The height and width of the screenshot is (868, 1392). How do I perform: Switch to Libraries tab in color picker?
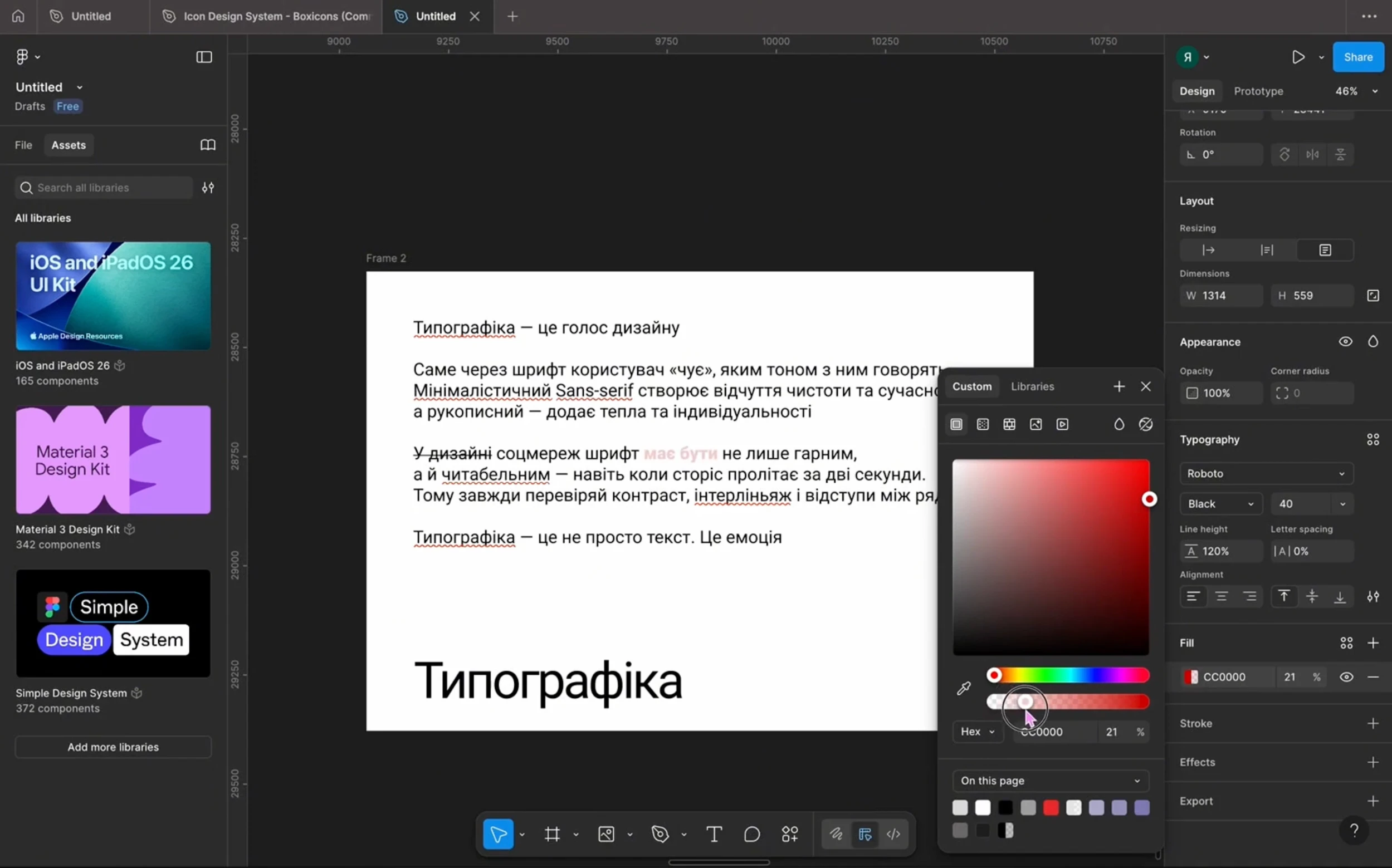(1032, 386)
